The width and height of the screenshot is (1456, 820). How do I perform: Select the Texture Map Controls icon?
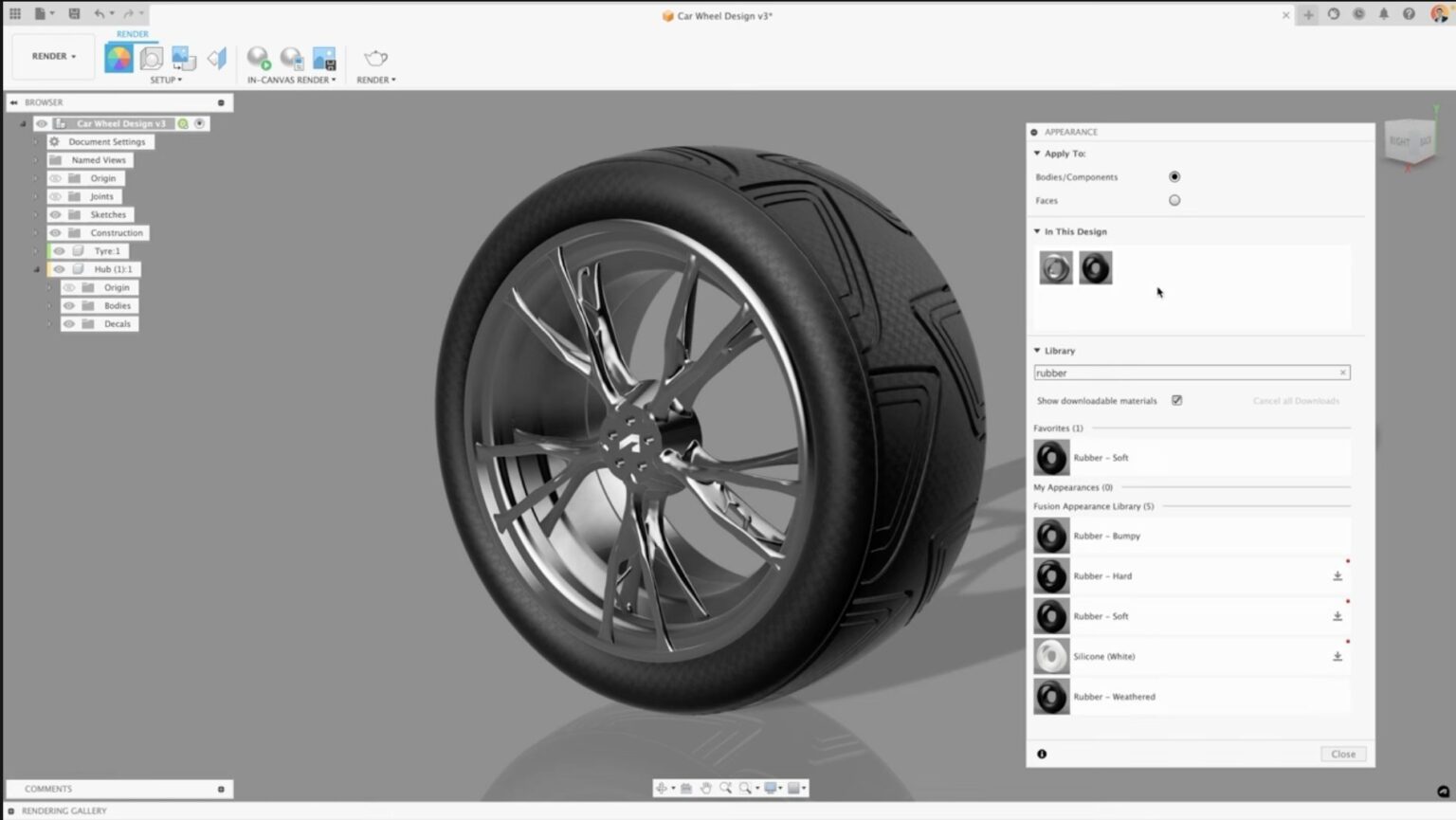183,59
